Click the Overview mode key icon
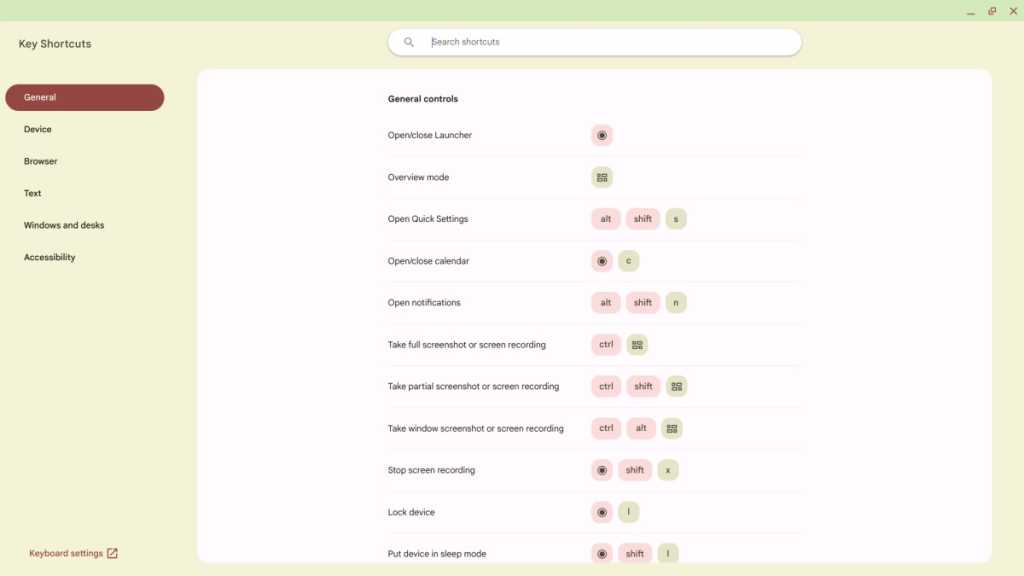 603,177
